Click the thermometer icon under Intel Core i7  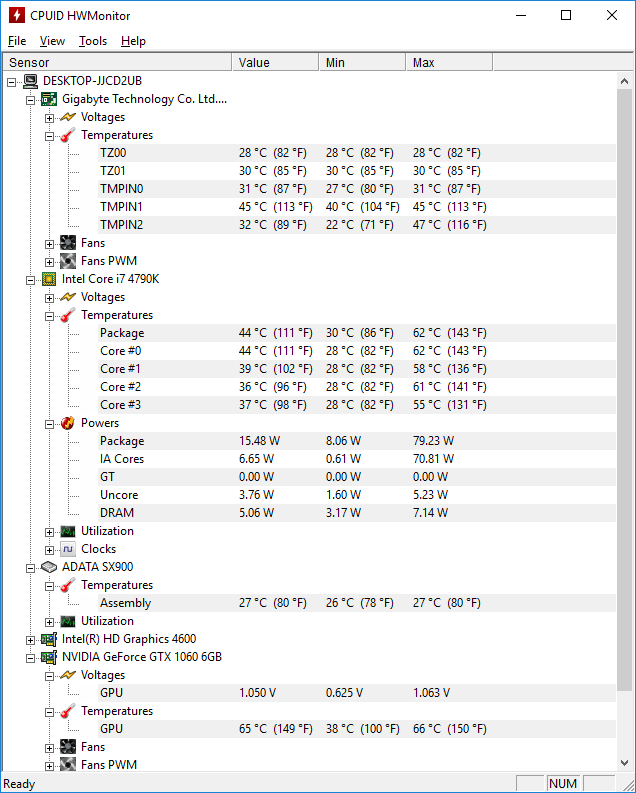click(x=68, y=315)
